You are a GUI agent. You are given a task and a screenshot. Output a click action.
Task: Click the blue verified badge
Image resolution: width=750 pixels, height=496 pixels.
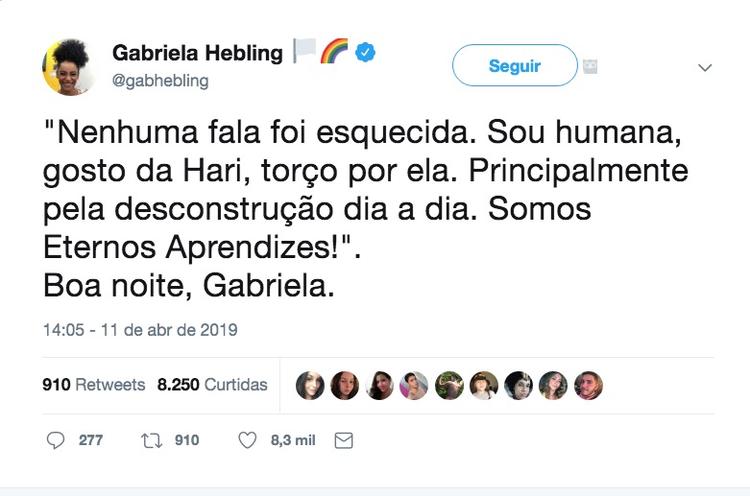coord(365,54)
